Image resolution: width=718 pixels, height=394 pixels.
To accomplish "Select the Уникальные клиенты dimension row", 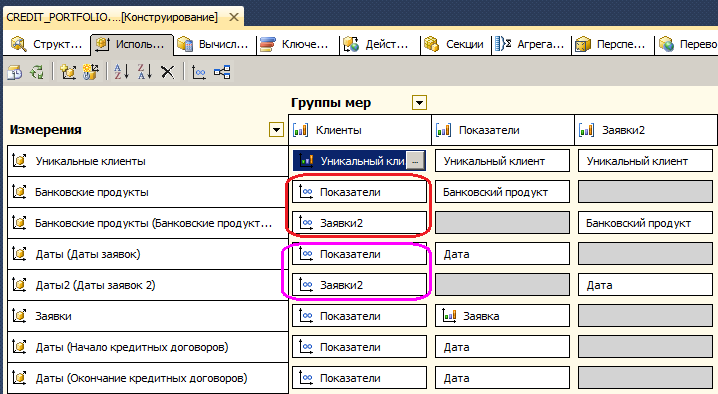I will click(x=147, y=161).
